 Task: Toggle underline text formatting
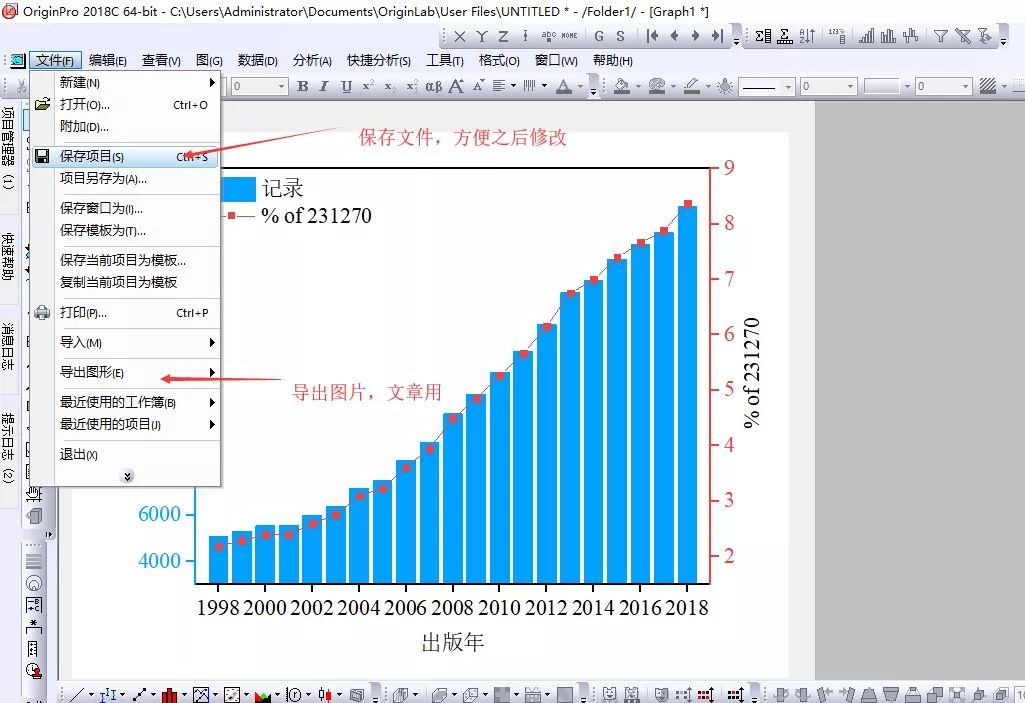click(346, 86)
